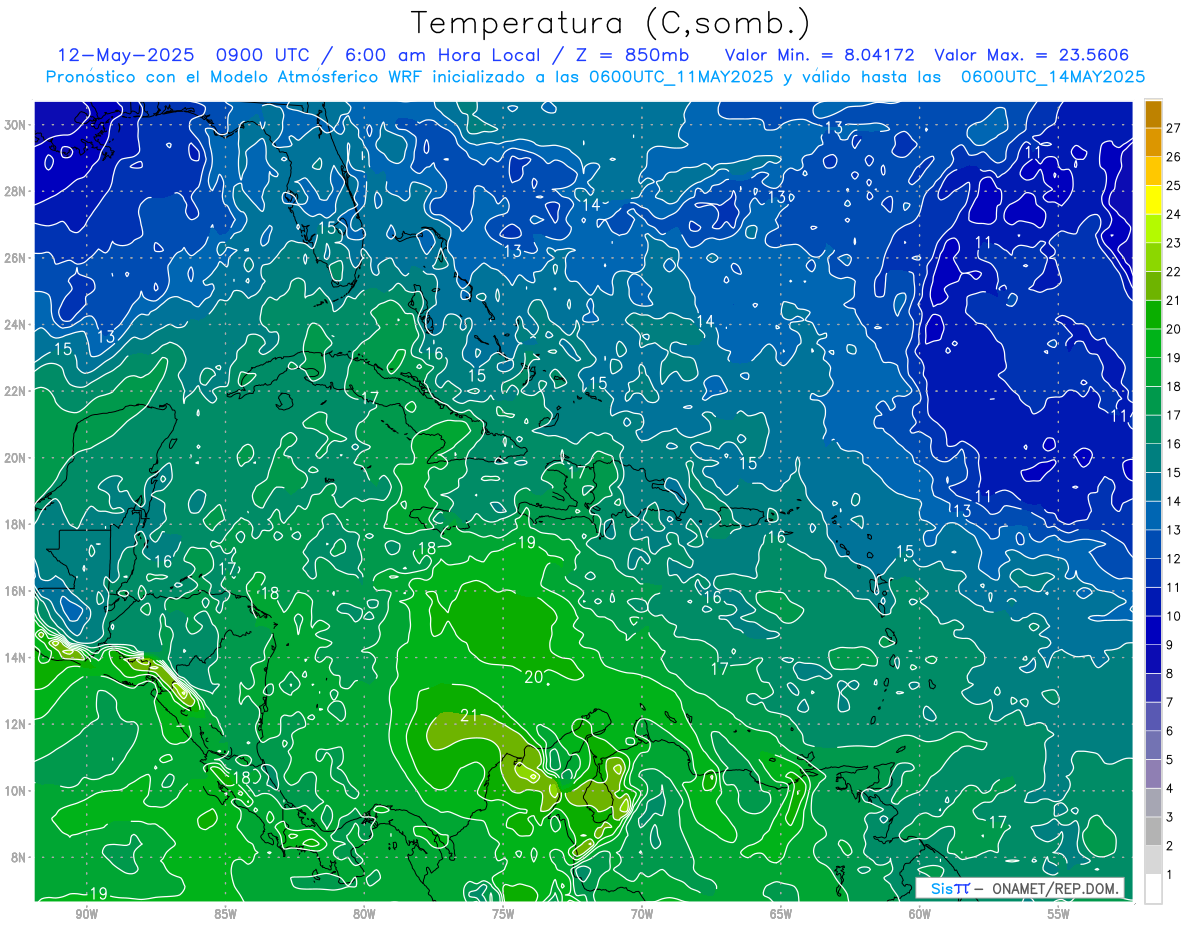The image size is (1200, 927).
Task: Click the colorbar scale value '25'
Action: 1173,186
